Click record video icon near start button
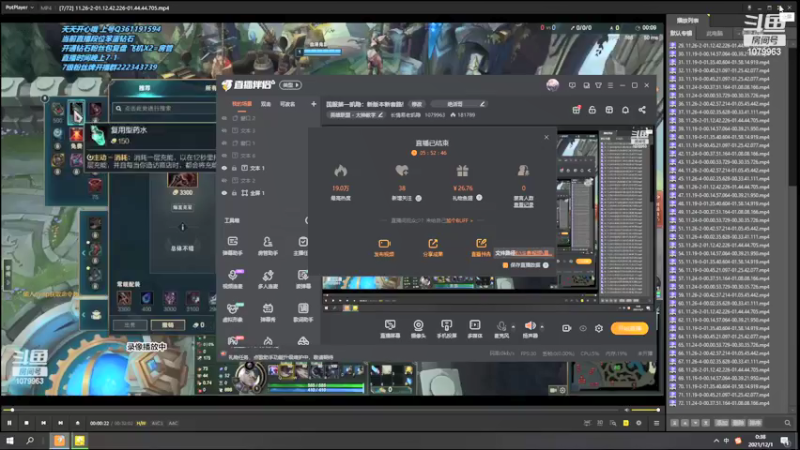The width and height of the screenshot is (800, 450). pos(566,329)
